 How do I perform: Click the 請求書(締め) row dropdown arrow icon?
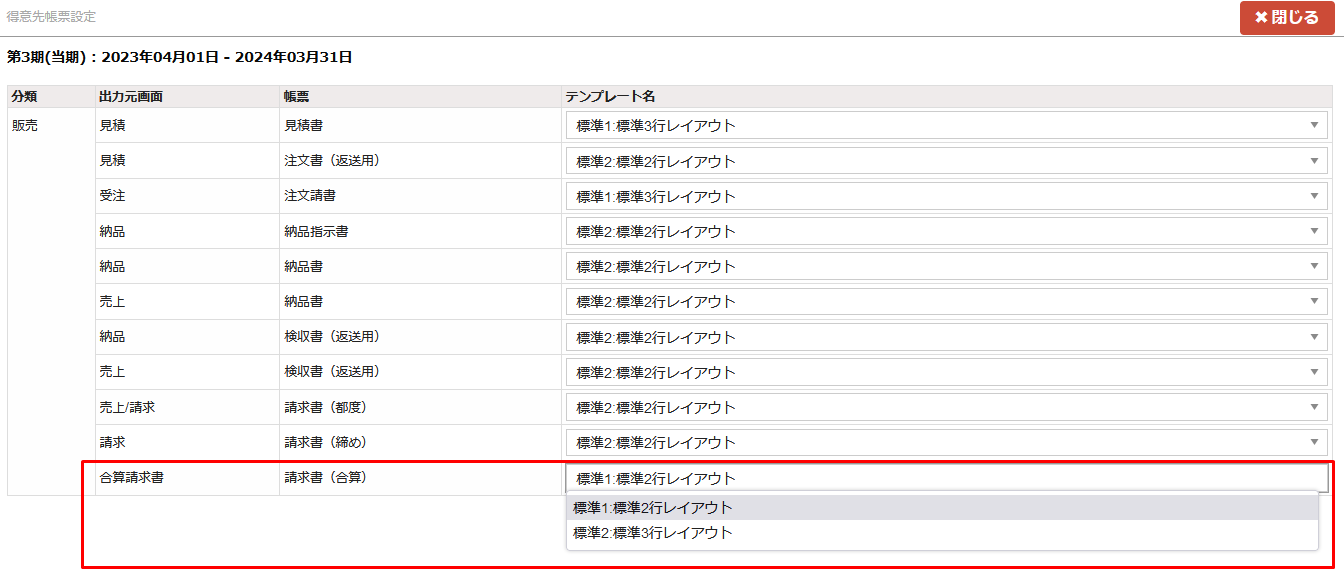pyautogui.click(x=1314, y=442)
